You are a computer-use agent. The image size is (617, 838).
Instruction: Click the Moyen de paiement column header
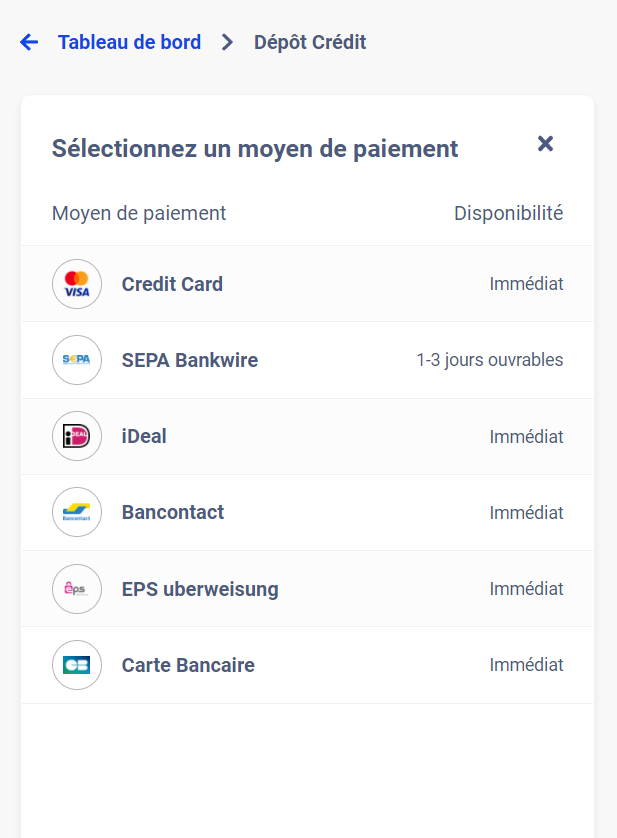(x=138, y=213)
